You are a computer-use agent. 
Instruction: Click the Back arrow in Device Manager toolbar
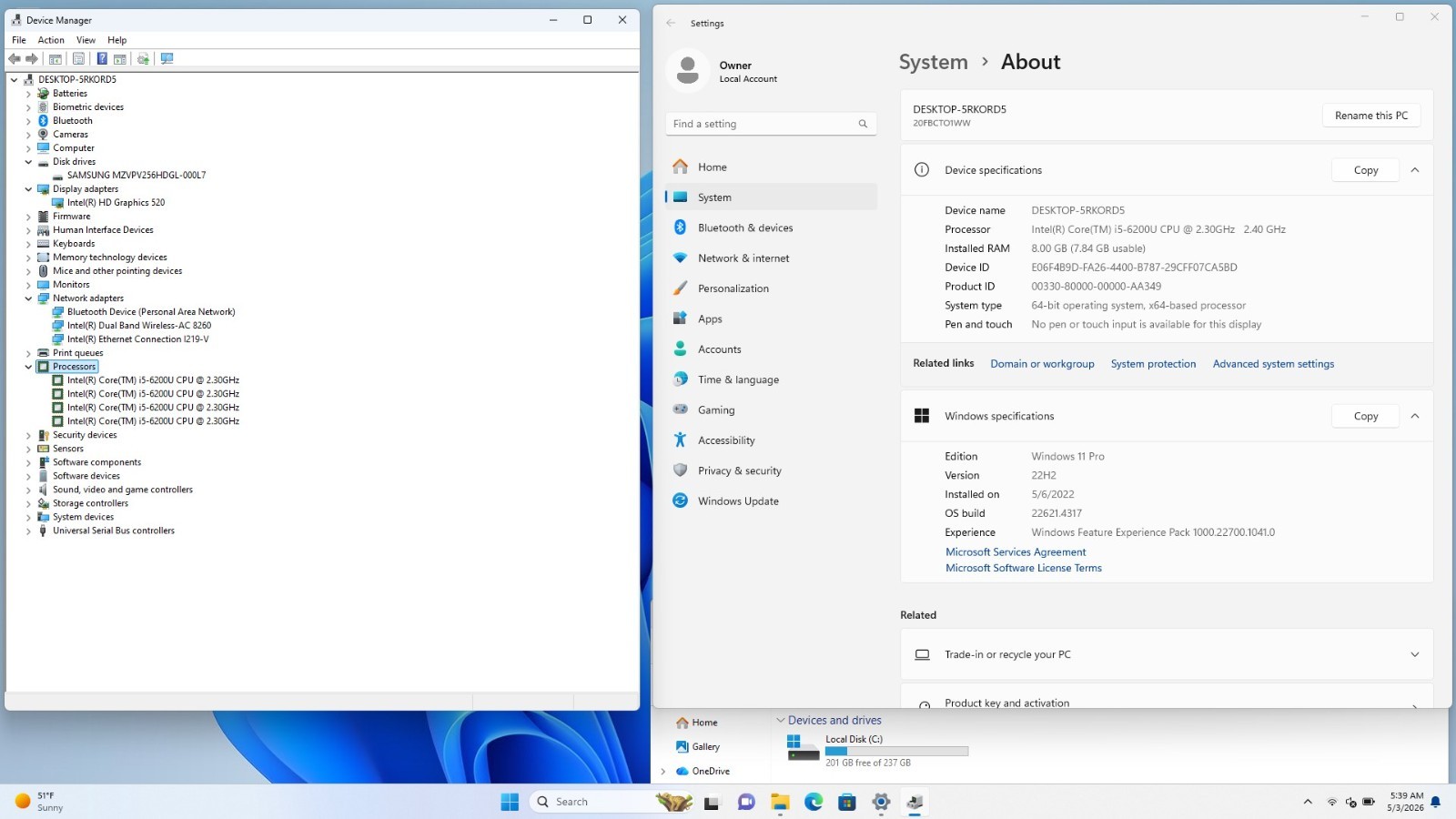(x=15, y=58)
